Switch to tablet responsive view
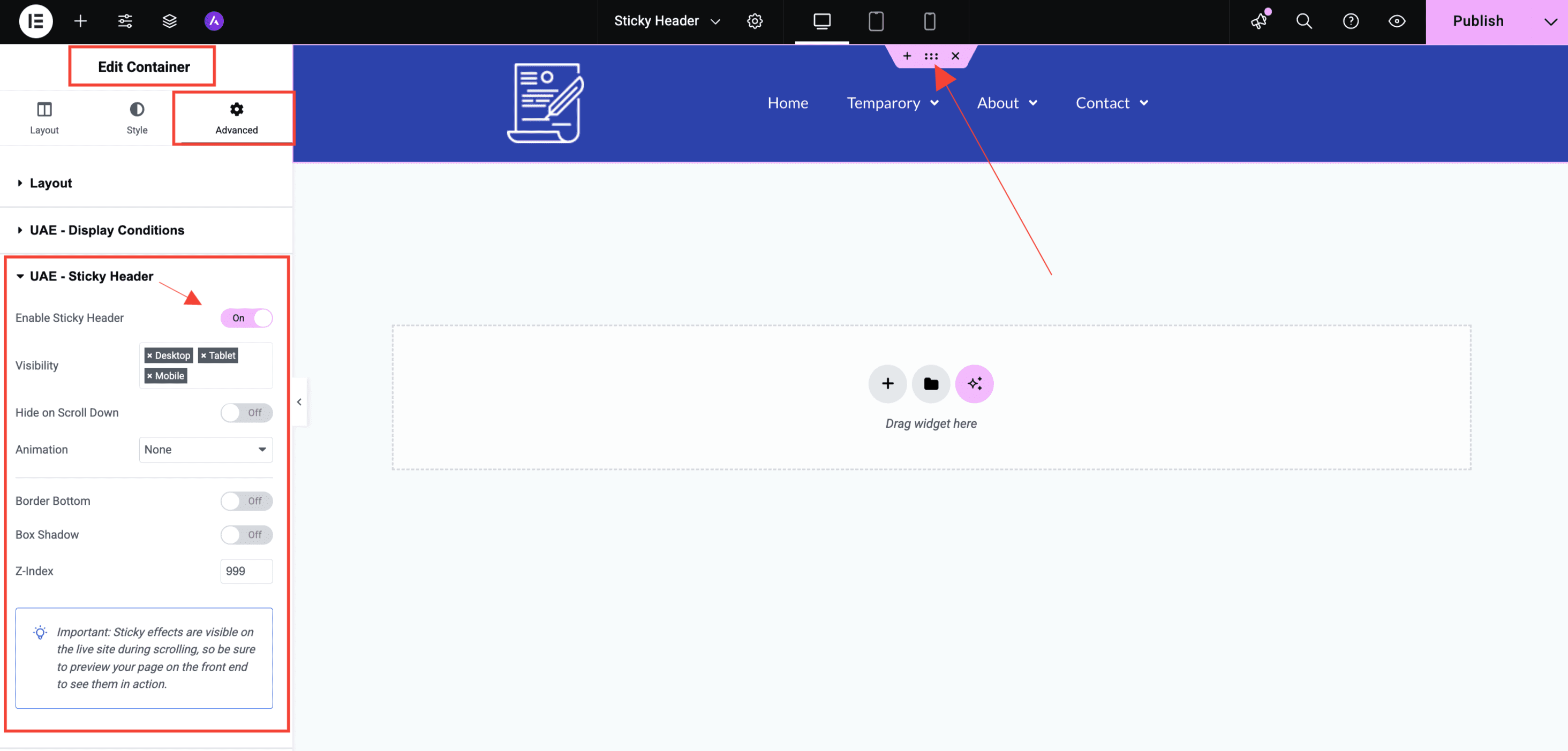 875,21
